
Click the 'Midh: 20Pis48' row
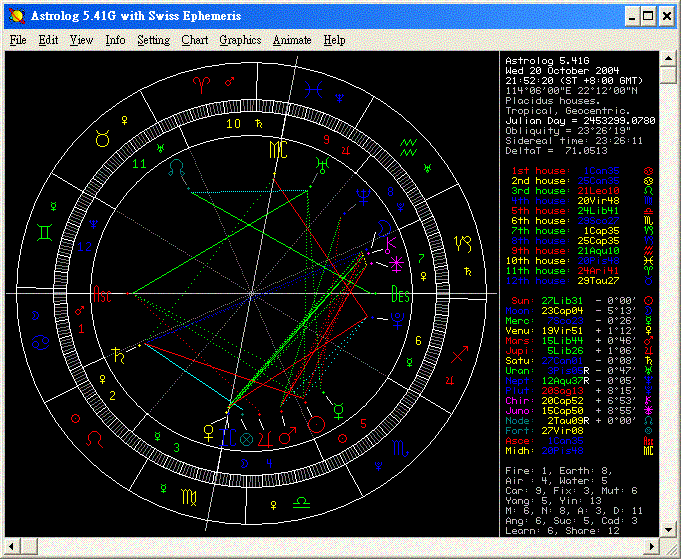579,451
